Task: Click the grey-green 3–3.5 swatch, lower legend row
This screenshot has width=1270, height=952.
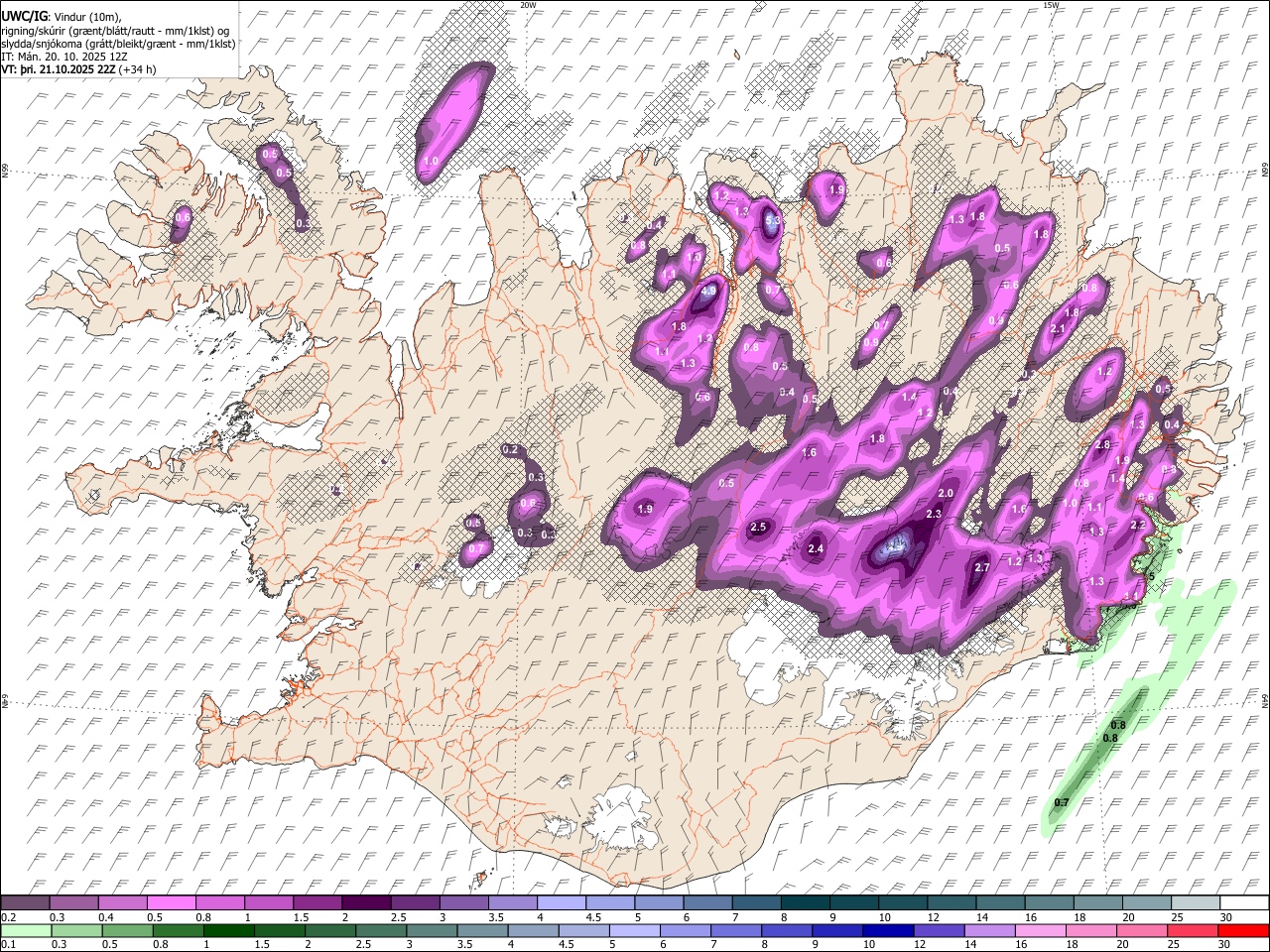Action: tap(432, 930)
